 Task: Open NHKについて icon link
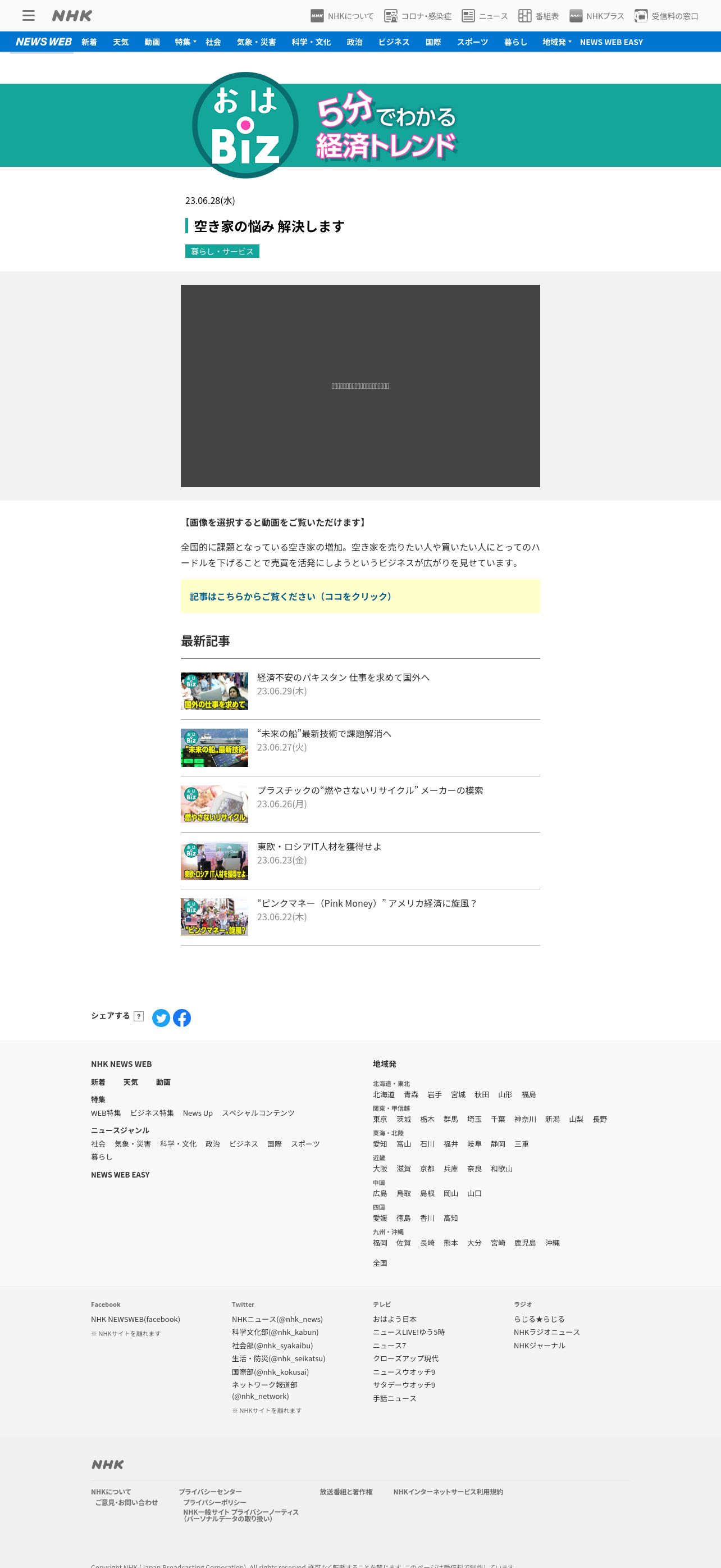point(342,16)
